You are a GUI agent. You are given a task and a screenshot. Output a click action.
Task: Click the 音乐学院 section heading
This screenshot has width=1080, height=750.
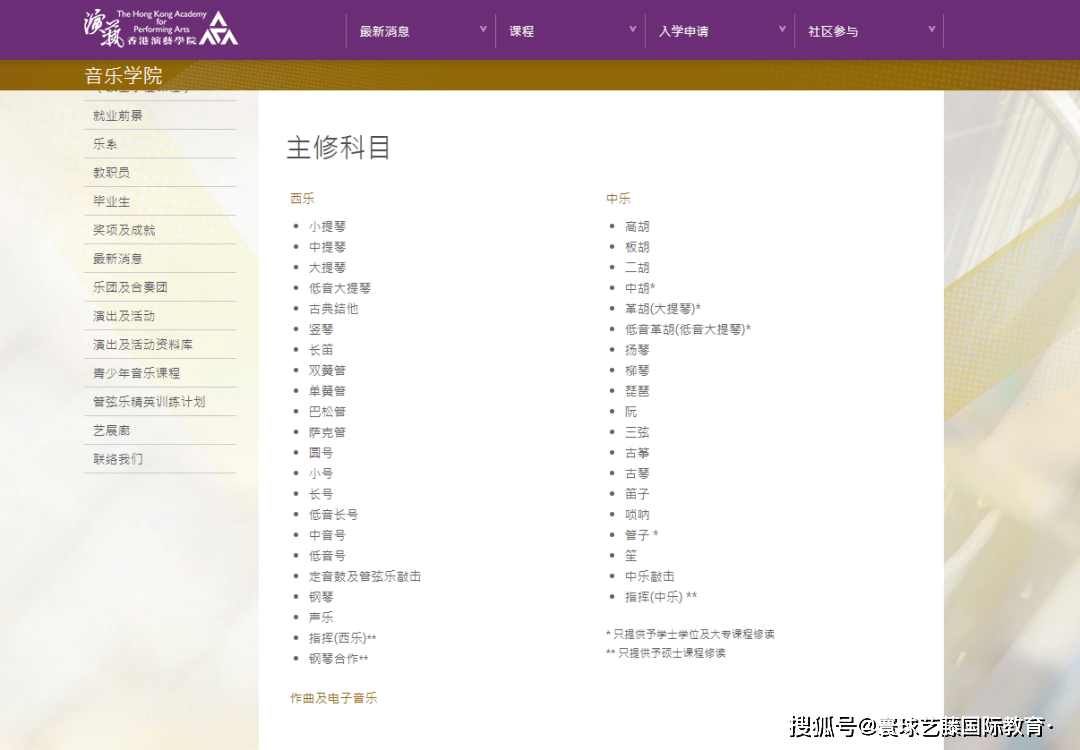(123, 75)
